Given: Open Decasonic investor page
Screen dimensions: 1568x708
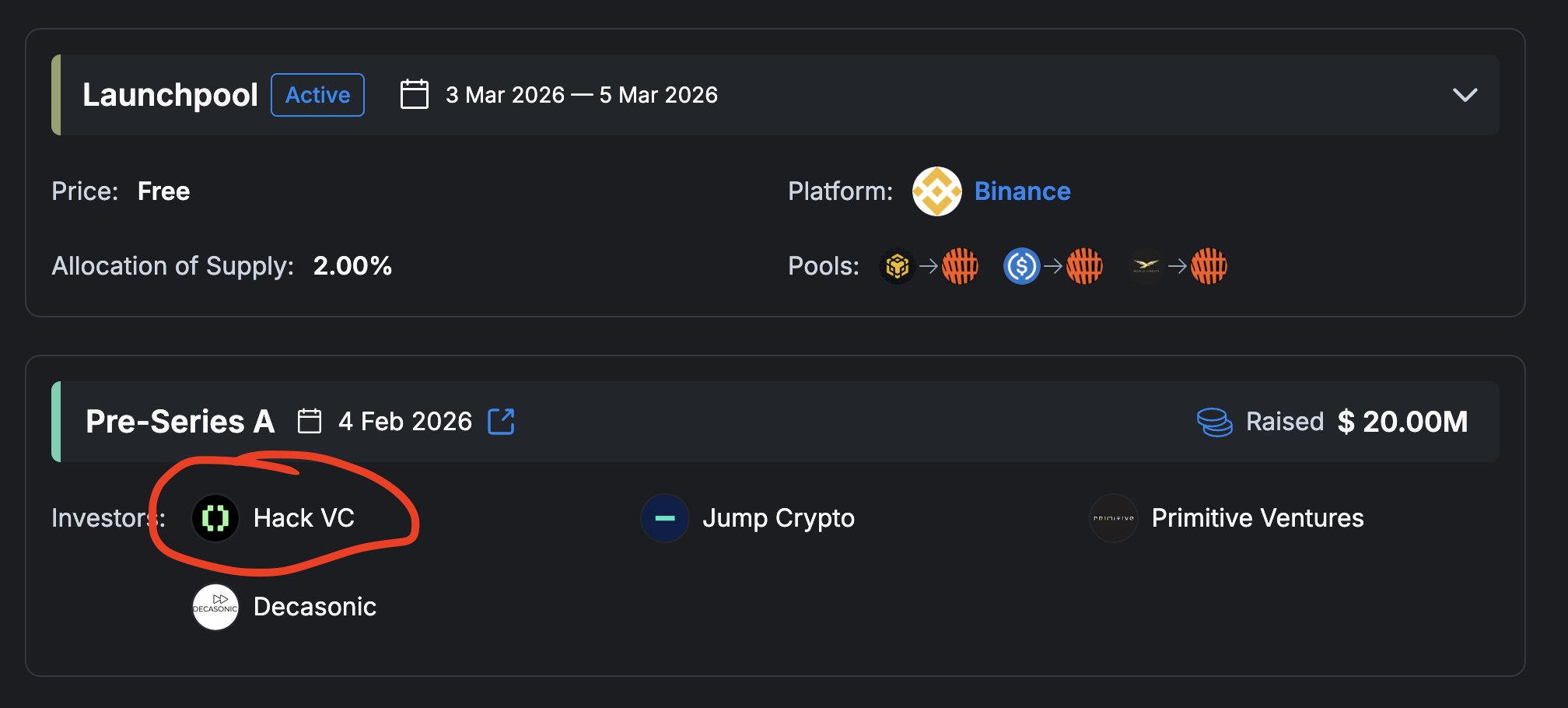Looking at the screenshot, I should click(x=314, y=607).
